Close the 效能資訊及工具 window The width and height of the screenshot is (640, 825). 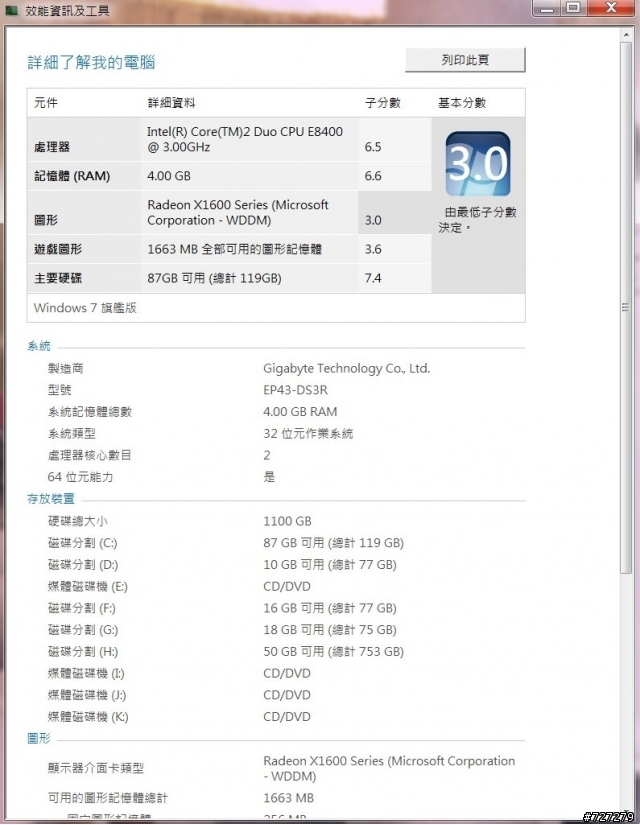pyautogui.click(x=611, y=8)
